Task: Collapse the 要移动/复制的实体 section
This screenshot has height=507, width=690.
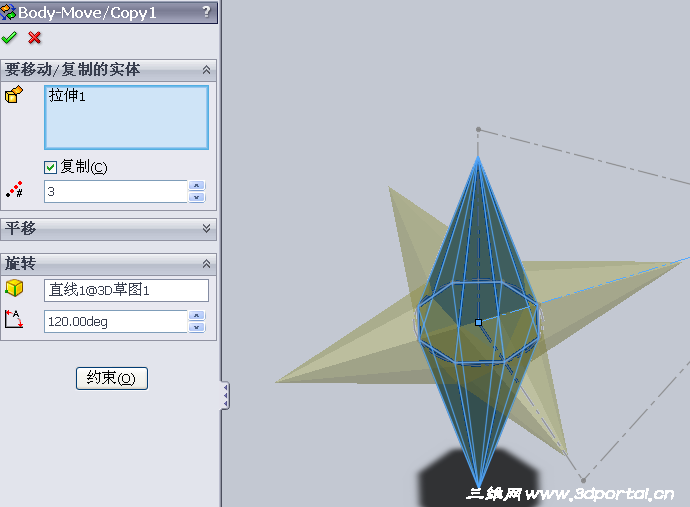Action: pyautogui.click(x=206, y=70)
